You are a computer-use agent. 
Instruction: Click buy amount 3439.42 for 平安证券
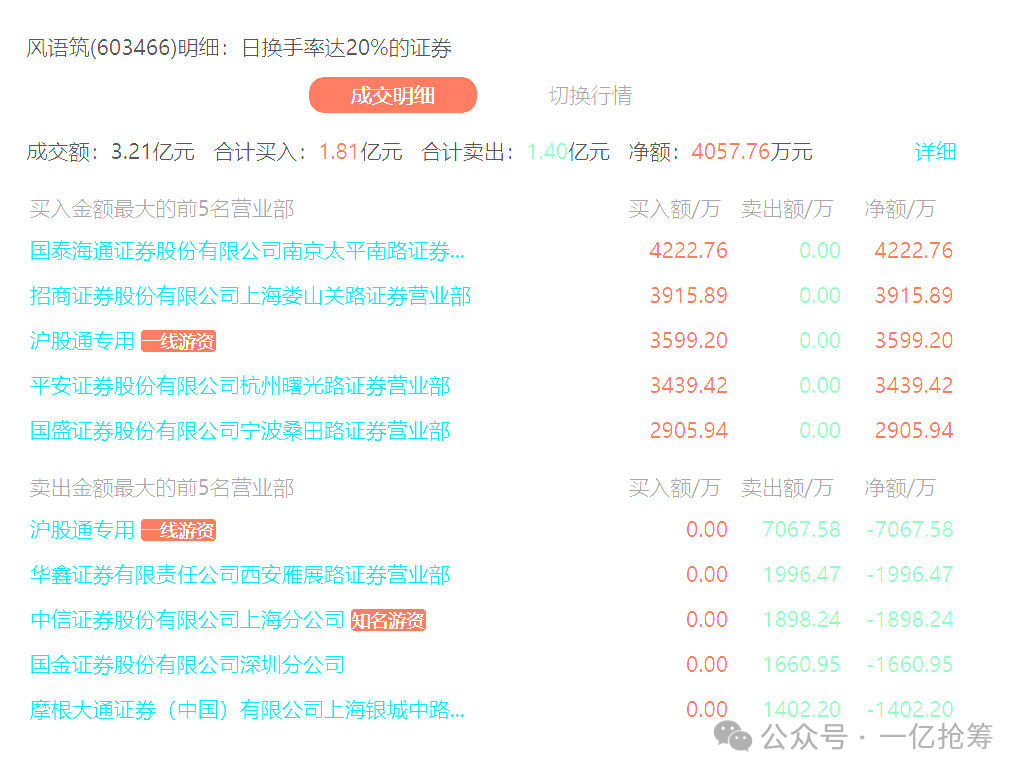tap(688, 386)
